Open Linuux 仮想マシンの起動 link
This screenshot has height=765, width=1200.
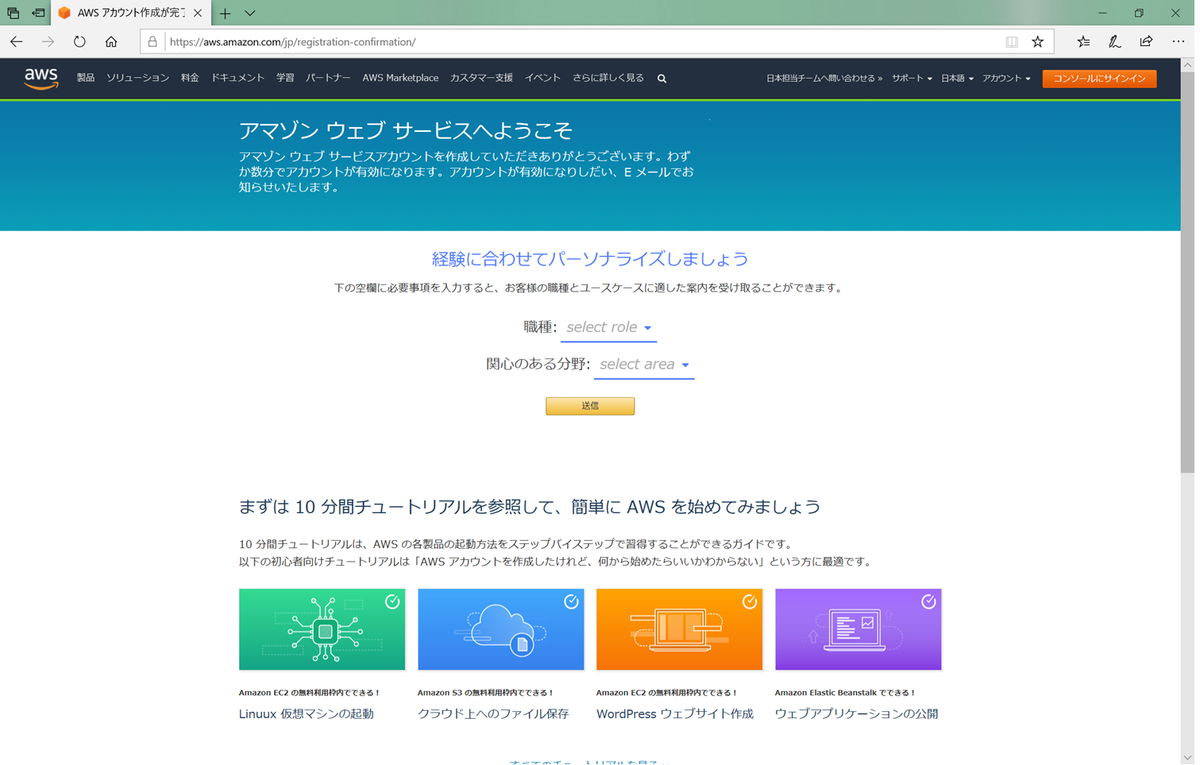[306, 714]
